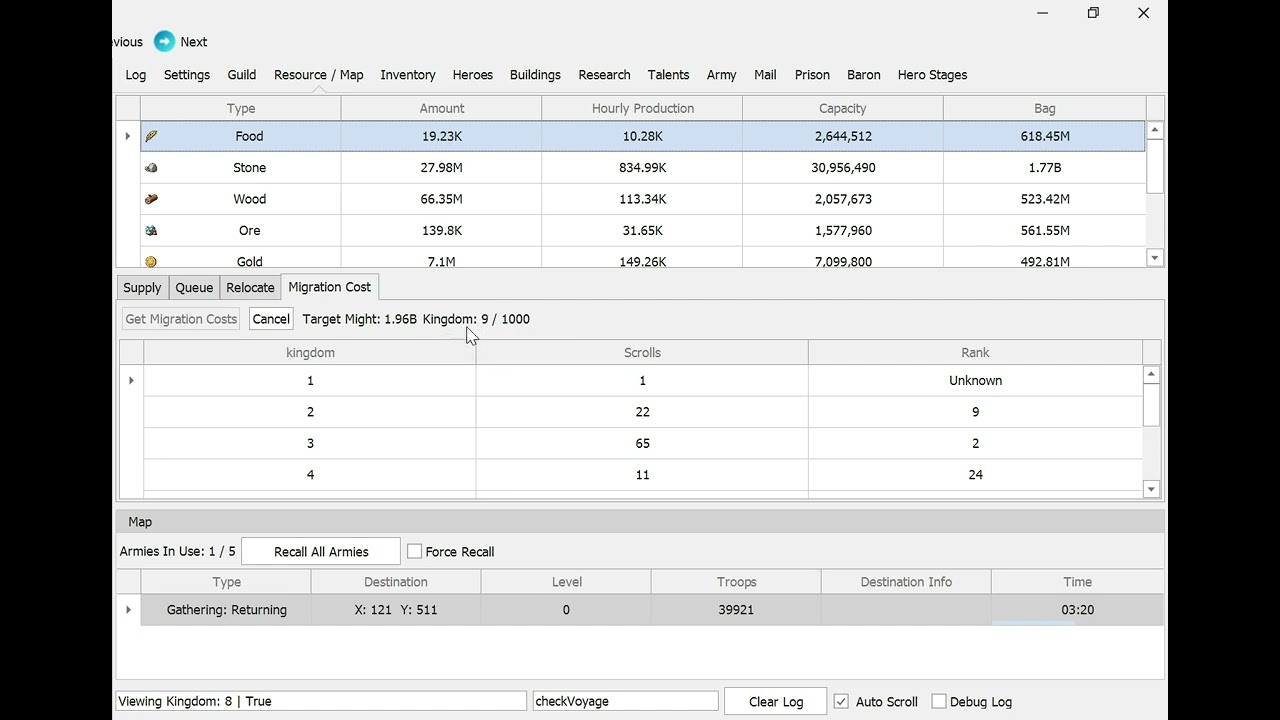Sort by Bag column header

coord(1045,108)
